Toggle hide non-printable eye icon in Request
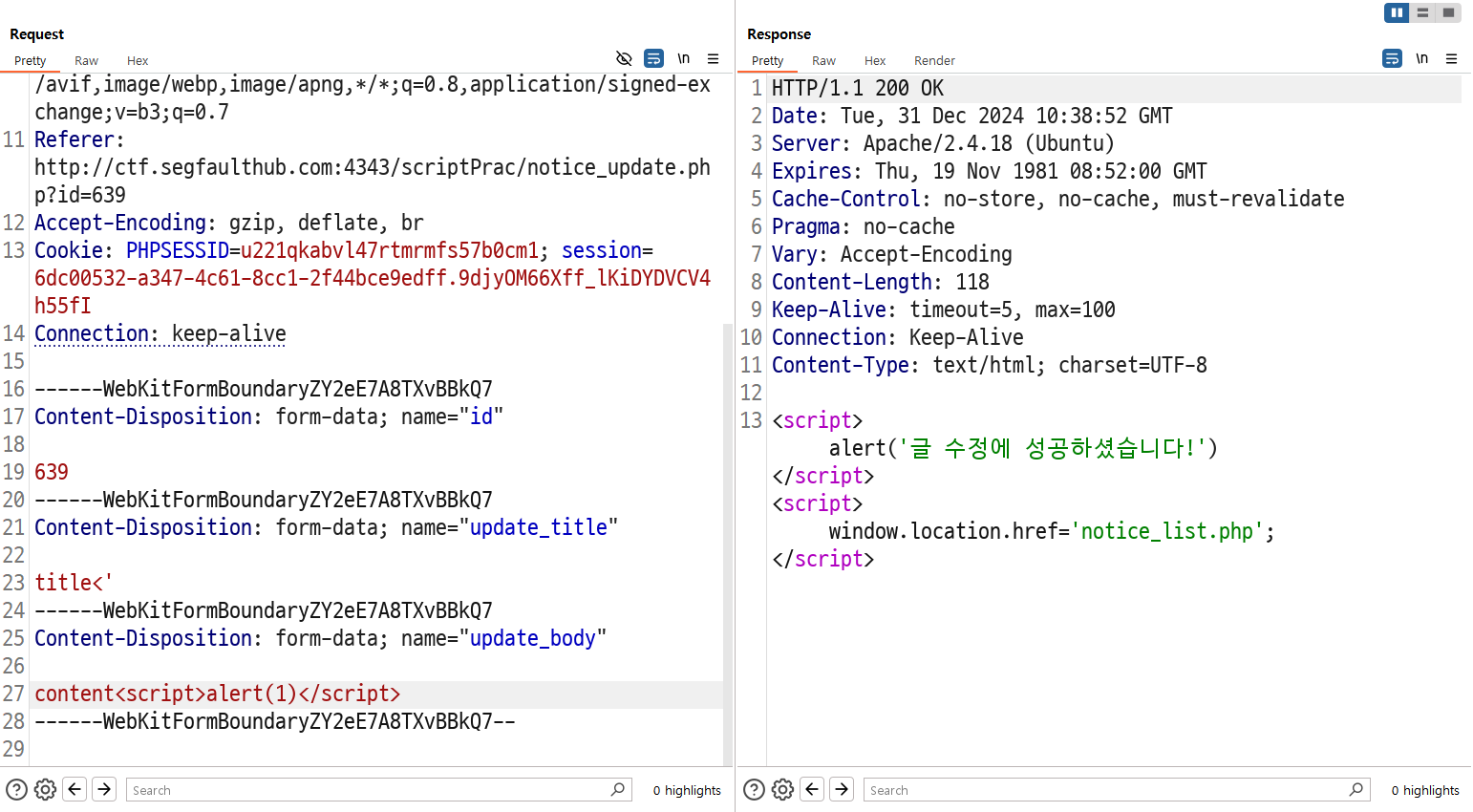The width and height of the screenshot is (1473, 812). (624, 59)
